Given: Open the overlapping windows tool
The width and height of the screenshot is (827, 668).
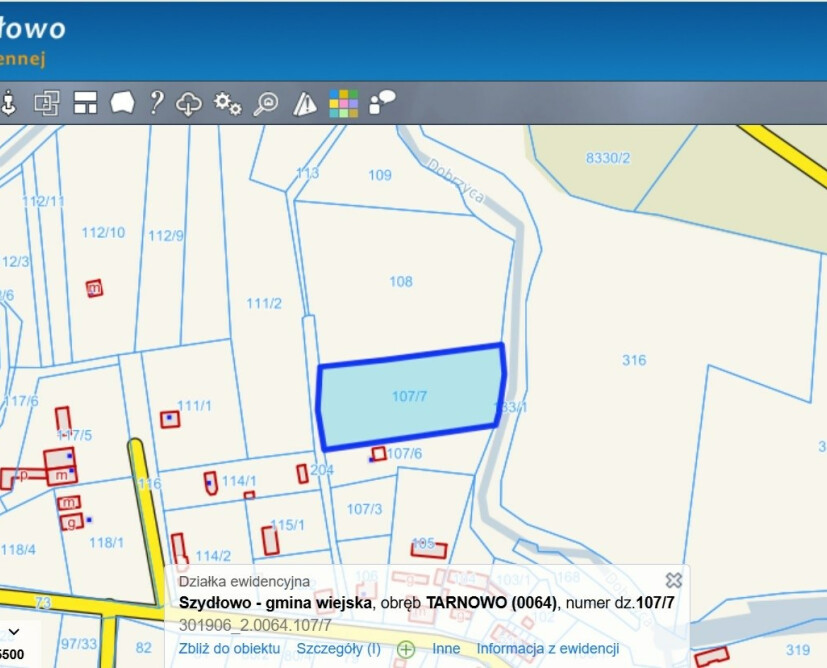Looking at the screenshot, I should [47, 103].
